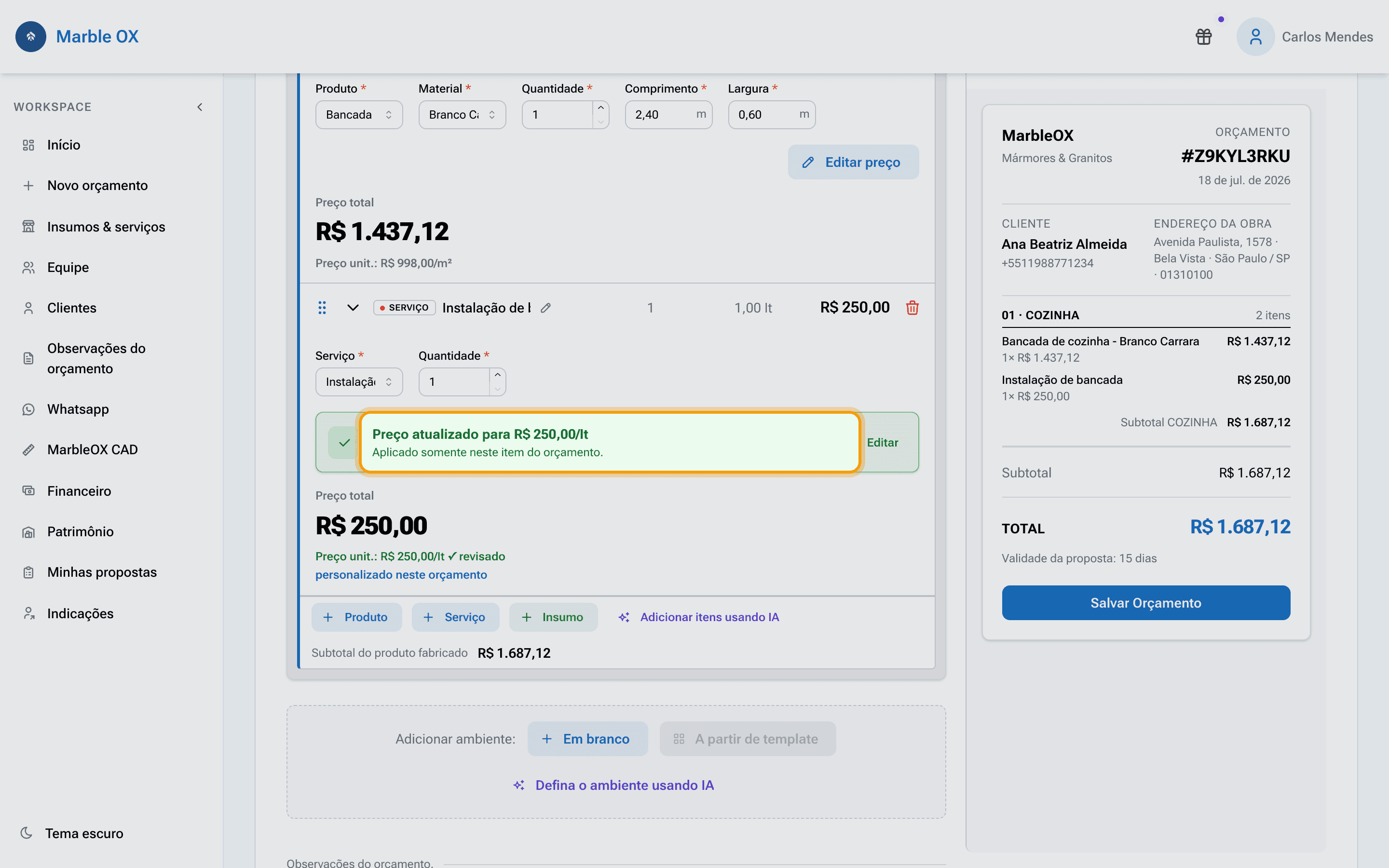Grab the service row drag handle

tap(322, 308)
